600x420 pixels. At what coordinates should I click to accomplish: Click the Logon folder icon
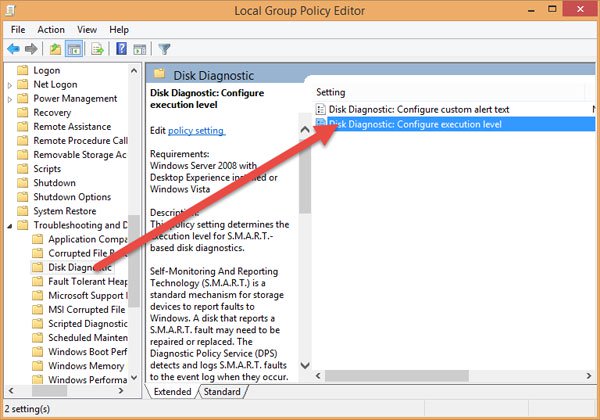click(23, 70)
